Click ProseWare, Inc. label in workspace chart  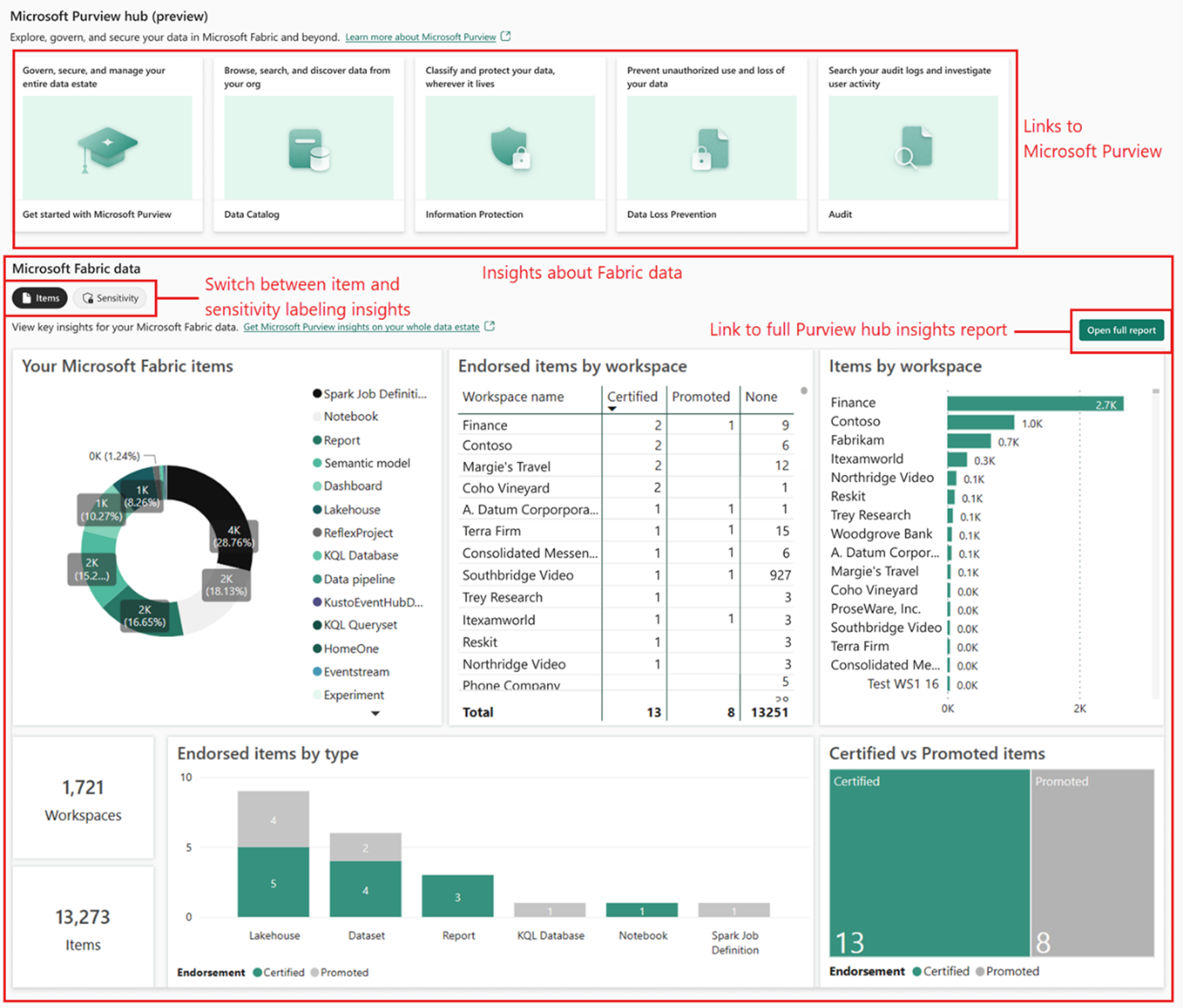coord(875,609)
